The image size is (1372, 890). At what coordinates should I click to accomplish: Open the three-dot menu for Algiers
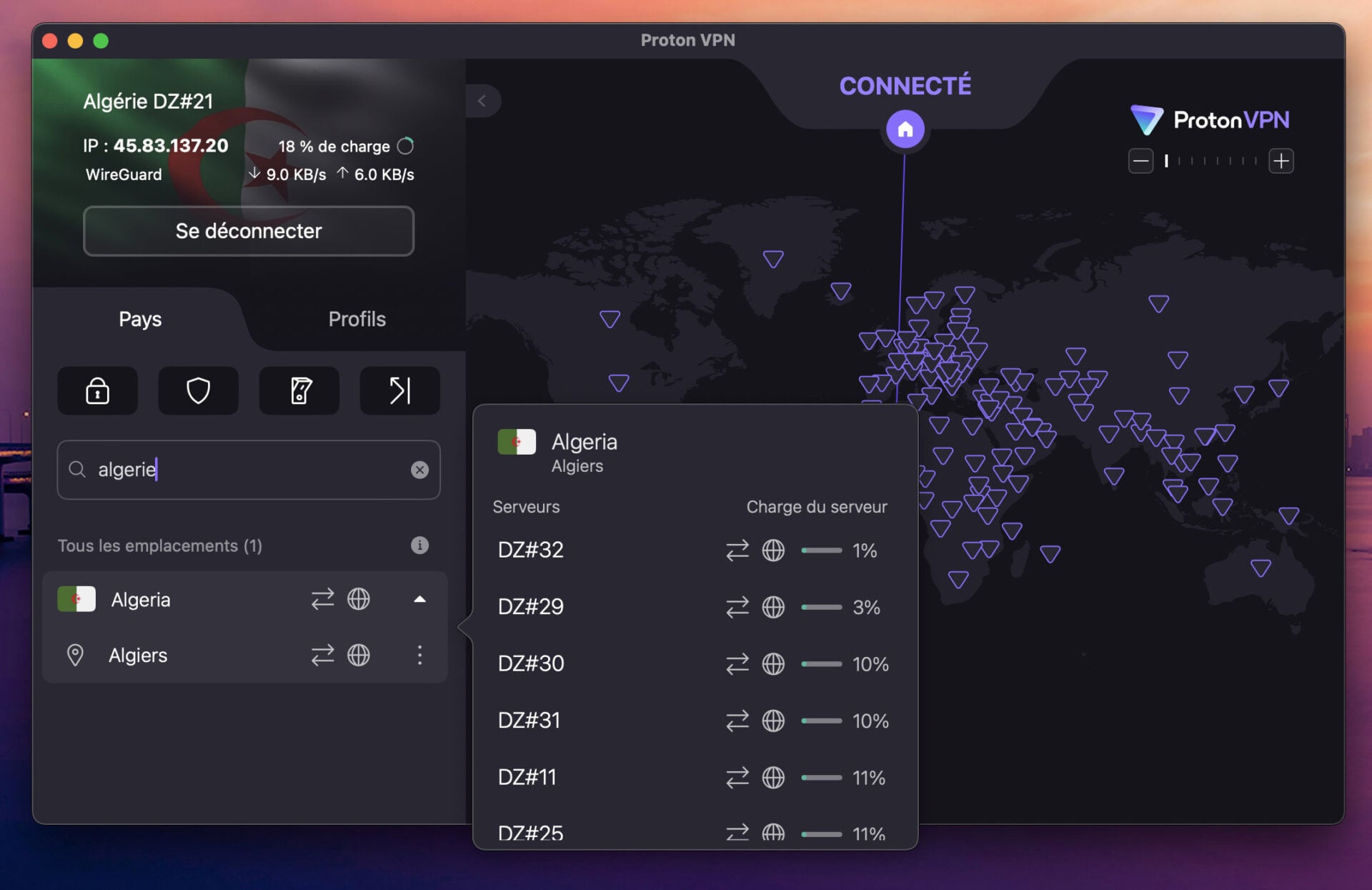(x=419, y=655)
